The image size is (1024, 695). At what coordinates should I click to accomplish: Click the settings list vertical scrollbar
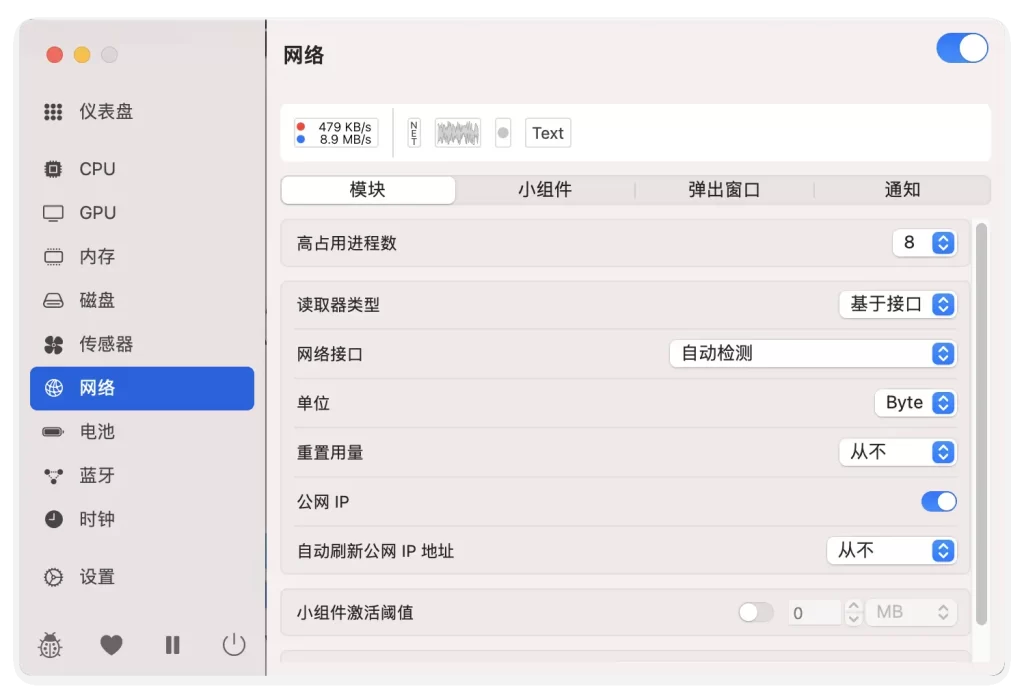click(981, 420)
